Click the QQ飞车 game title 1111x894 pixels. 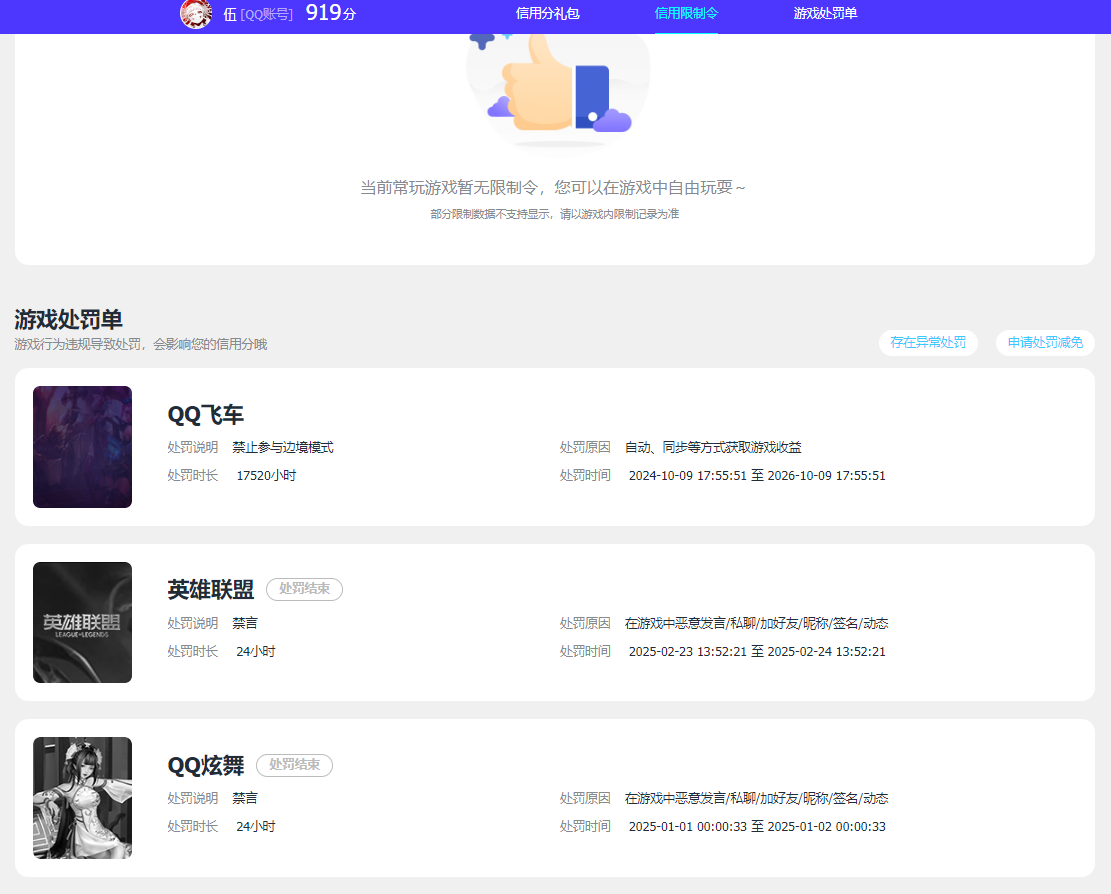click(205, 415)
